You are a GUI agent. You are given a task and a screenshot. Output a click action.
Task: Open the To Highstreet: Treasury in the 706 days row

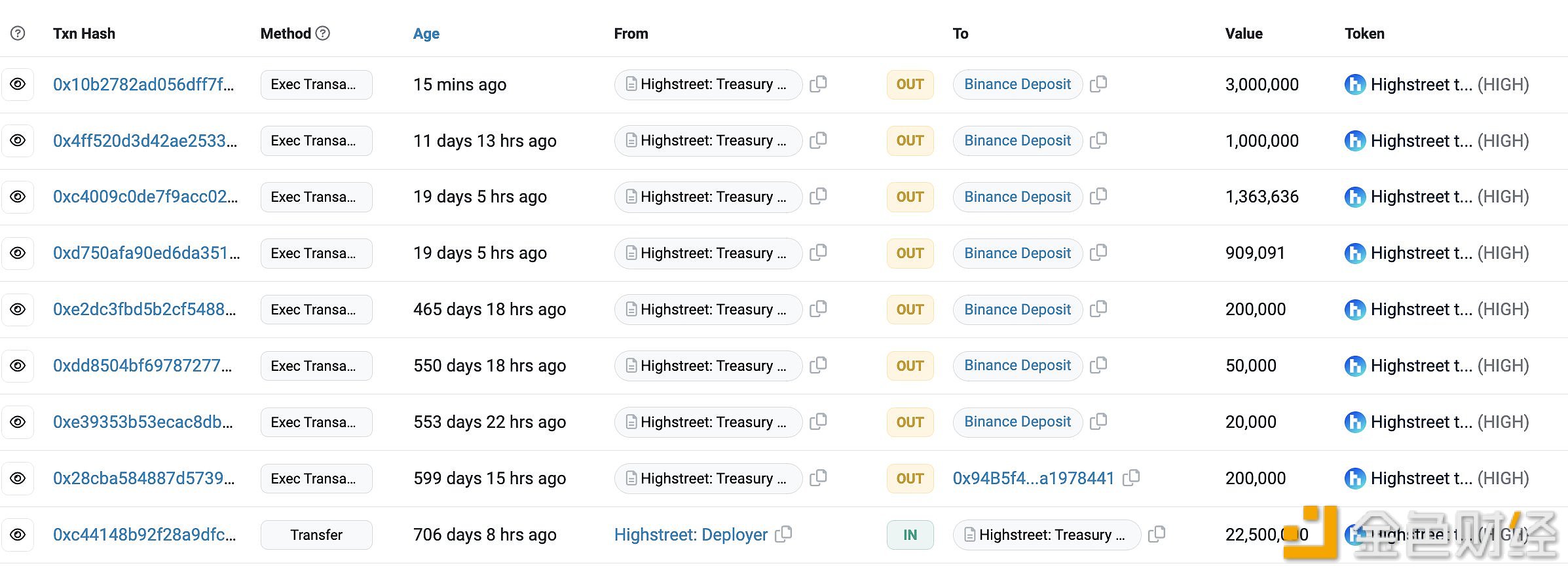pyautogui.click(x=1047, y=535)
